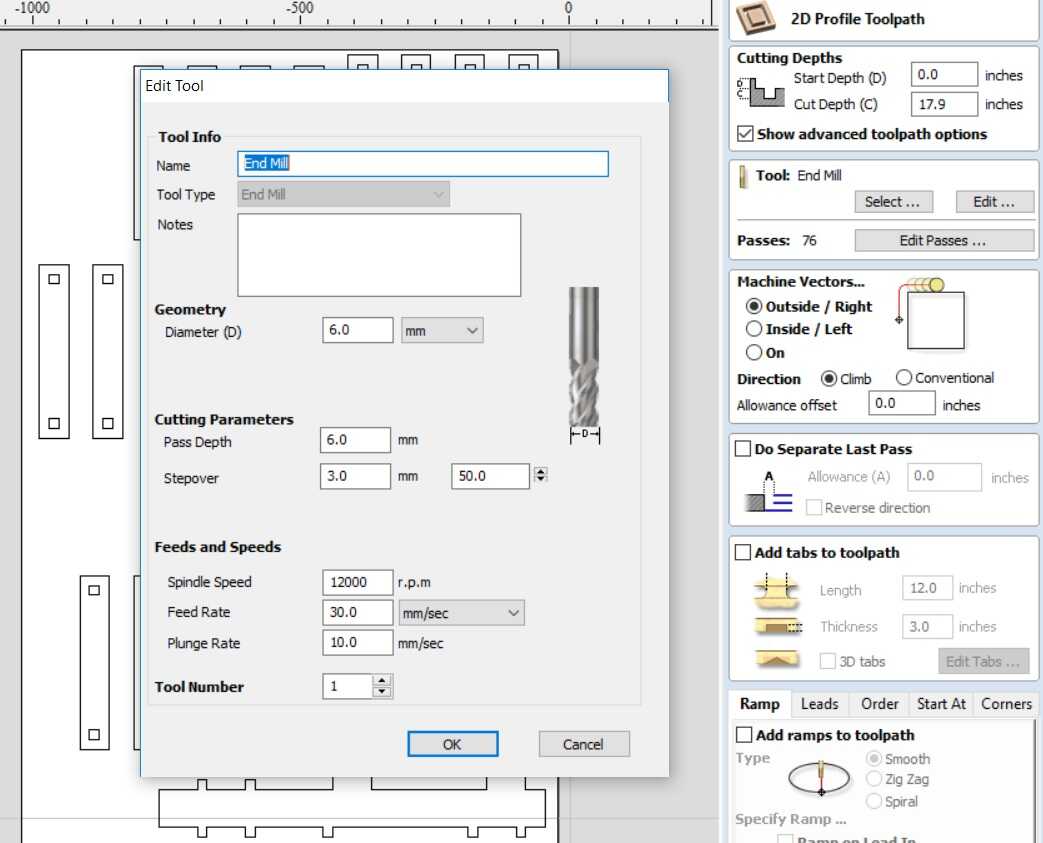Click the Diameter (D) value field

(x=357, y=330)
